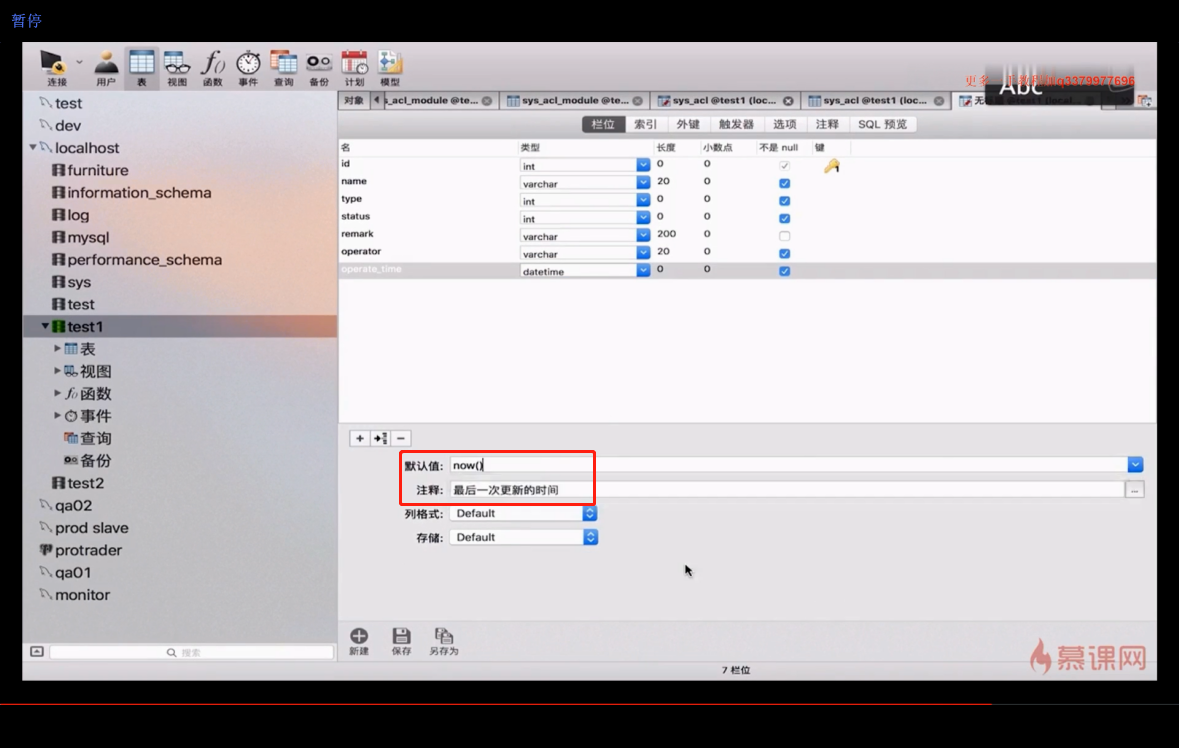Viewport: 1179px width, 748px height.
Task: Open datetime type dropdown for operate_time
Action: point(643,271)
